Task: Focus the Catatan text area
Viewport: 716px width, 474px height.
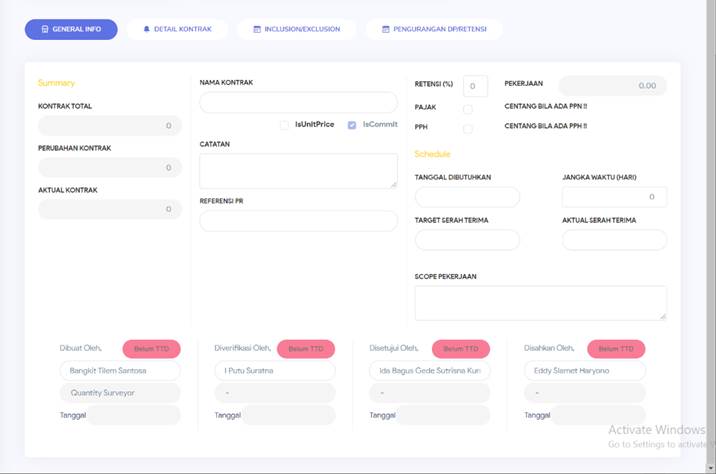Action: pos(298,171)
